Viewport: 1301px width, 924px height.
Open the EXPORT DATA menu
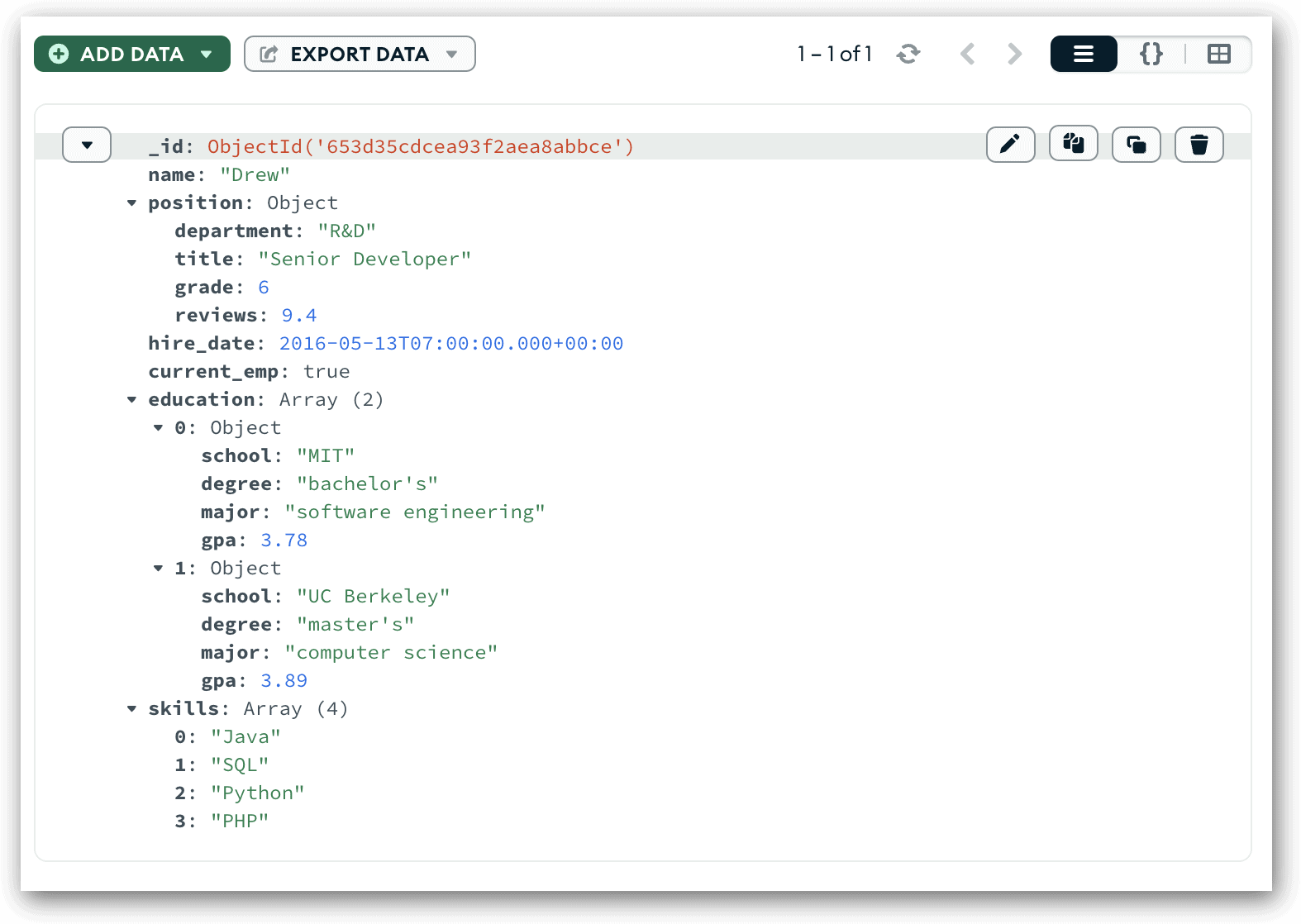click(360, 54)
